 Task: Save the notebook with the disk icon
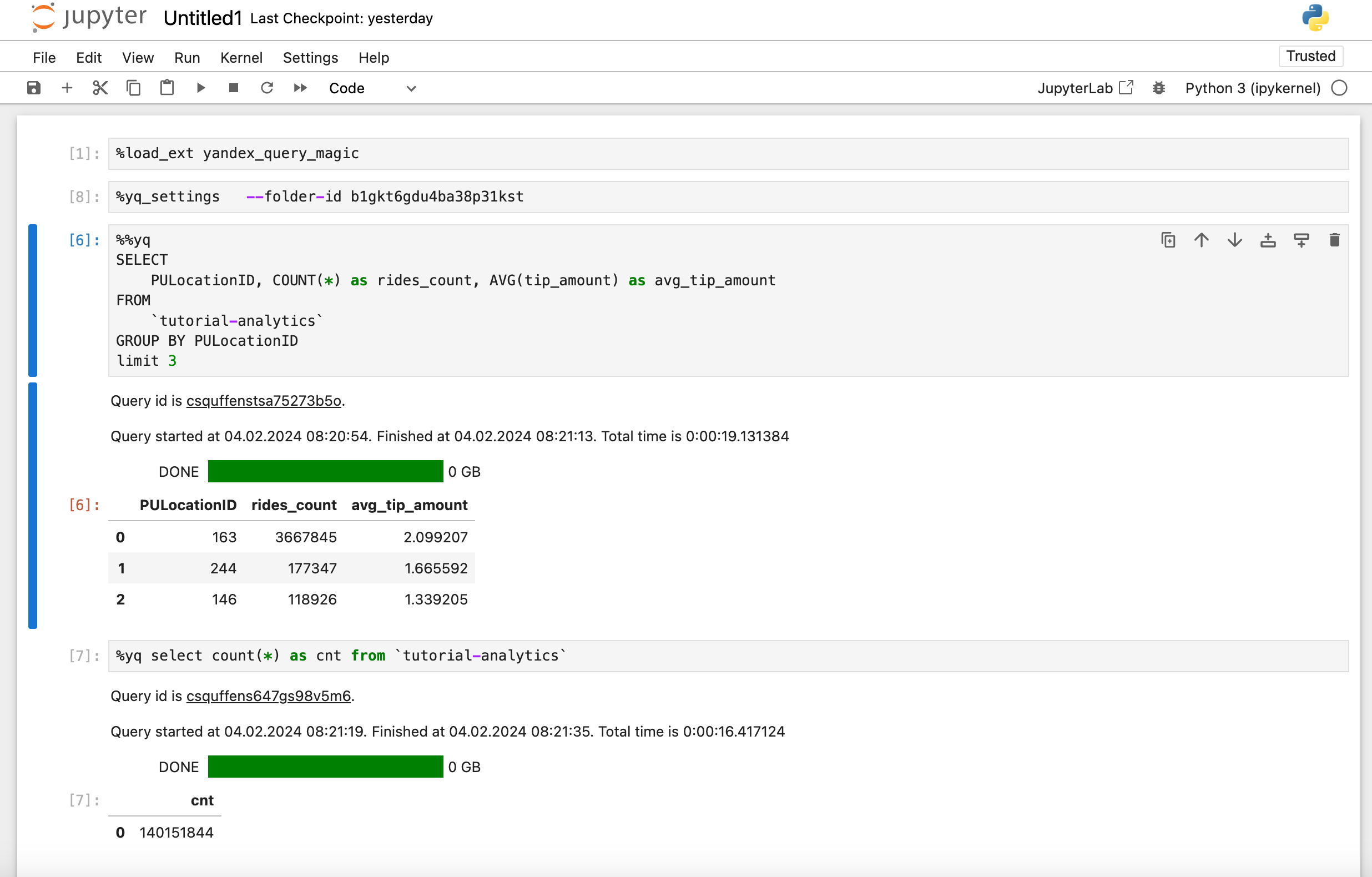coord(34,88)
